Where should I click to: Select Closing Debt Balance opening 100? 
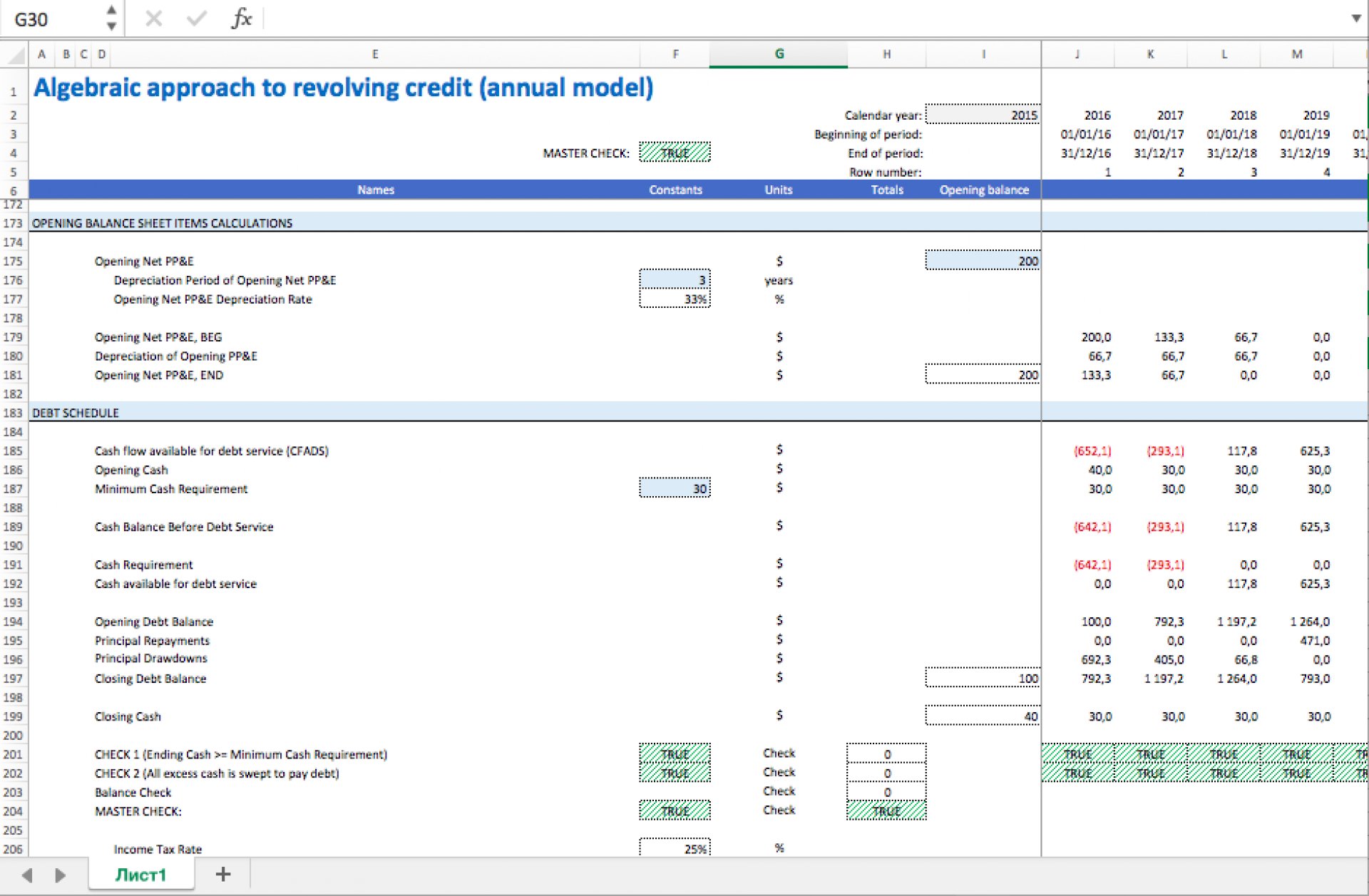point(983,678)
